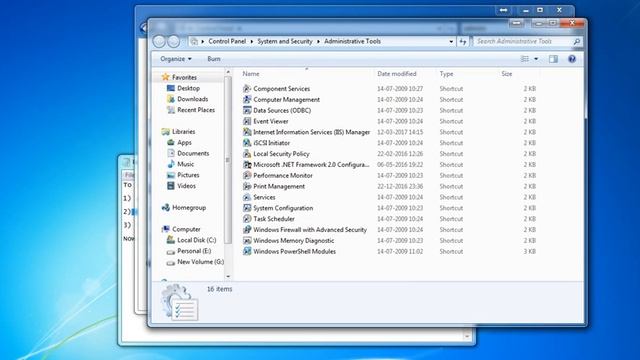Click the Forward navigation arrow
Screen dimensions: 640x360
click(173, 41)
